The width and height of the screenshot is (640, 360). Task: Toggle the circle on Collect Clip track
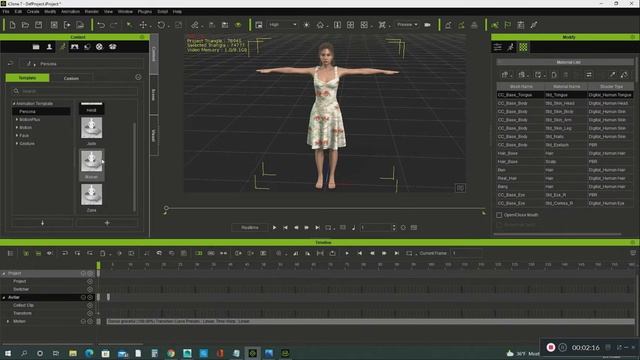pyautogui.click(x=90, y=305)
